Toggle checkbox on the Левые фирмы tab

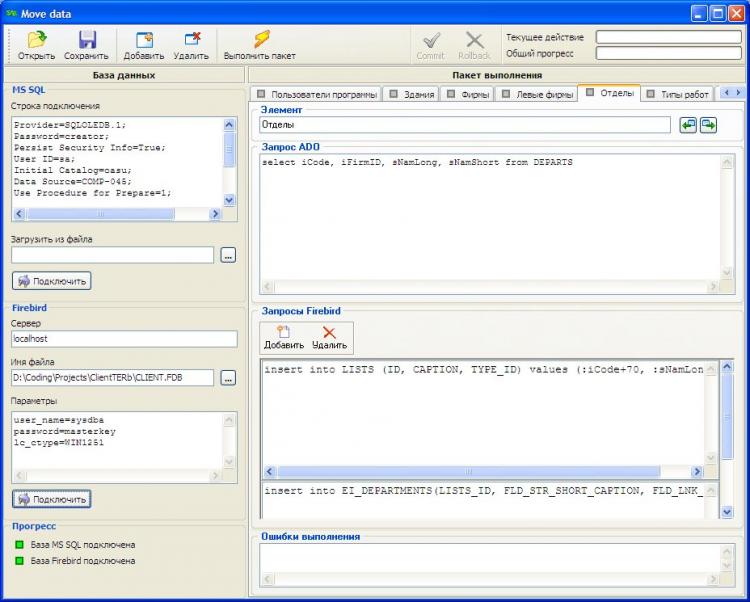[506, 94]
